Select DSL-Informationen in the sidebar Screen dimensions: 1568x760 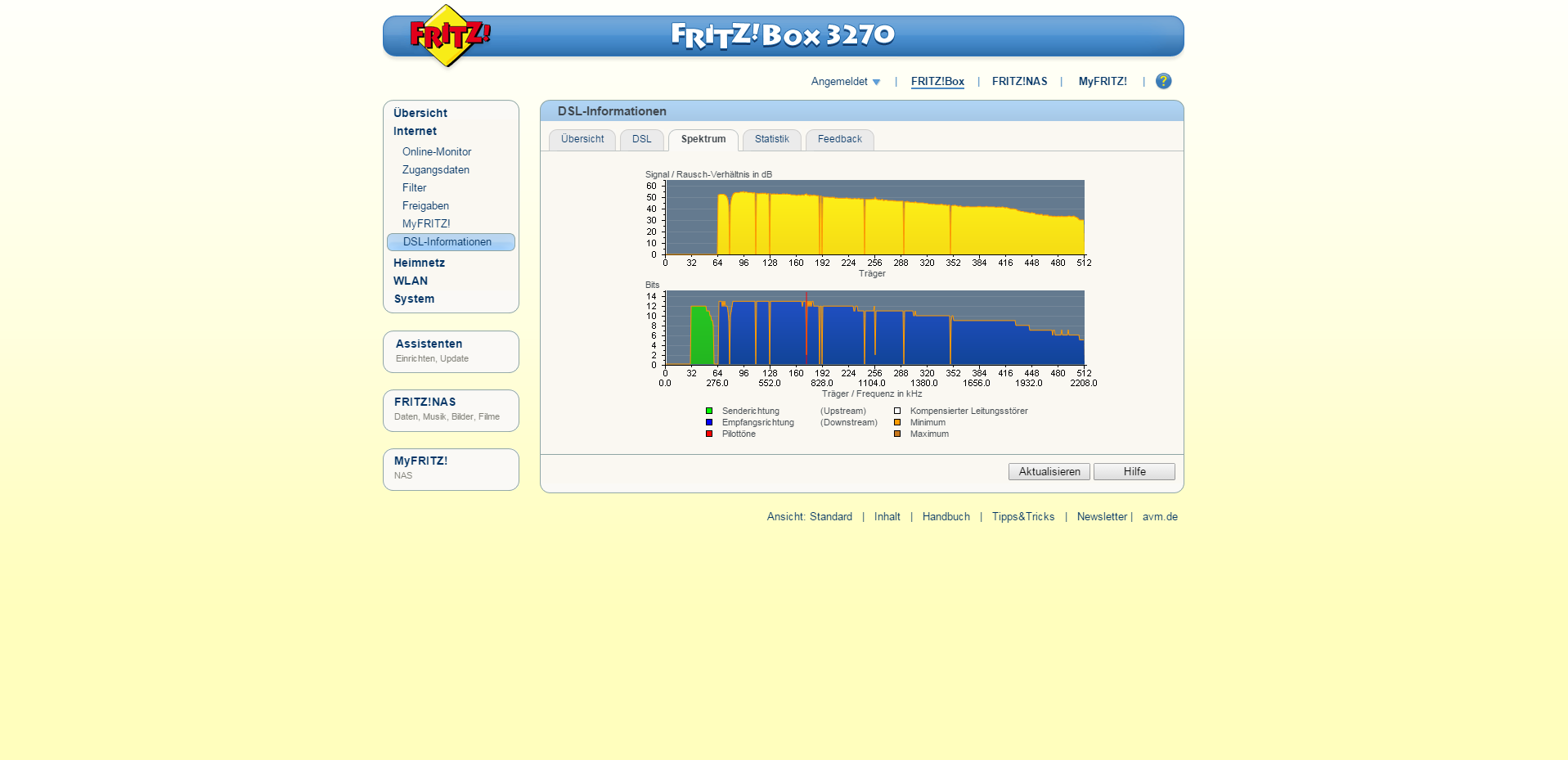coord(451,242)
